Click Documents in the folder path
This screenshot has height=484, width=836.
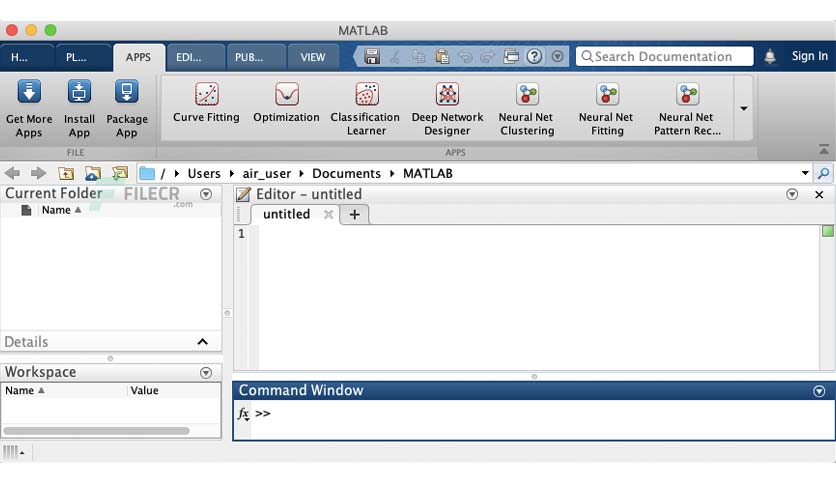[x=347, y=173]
